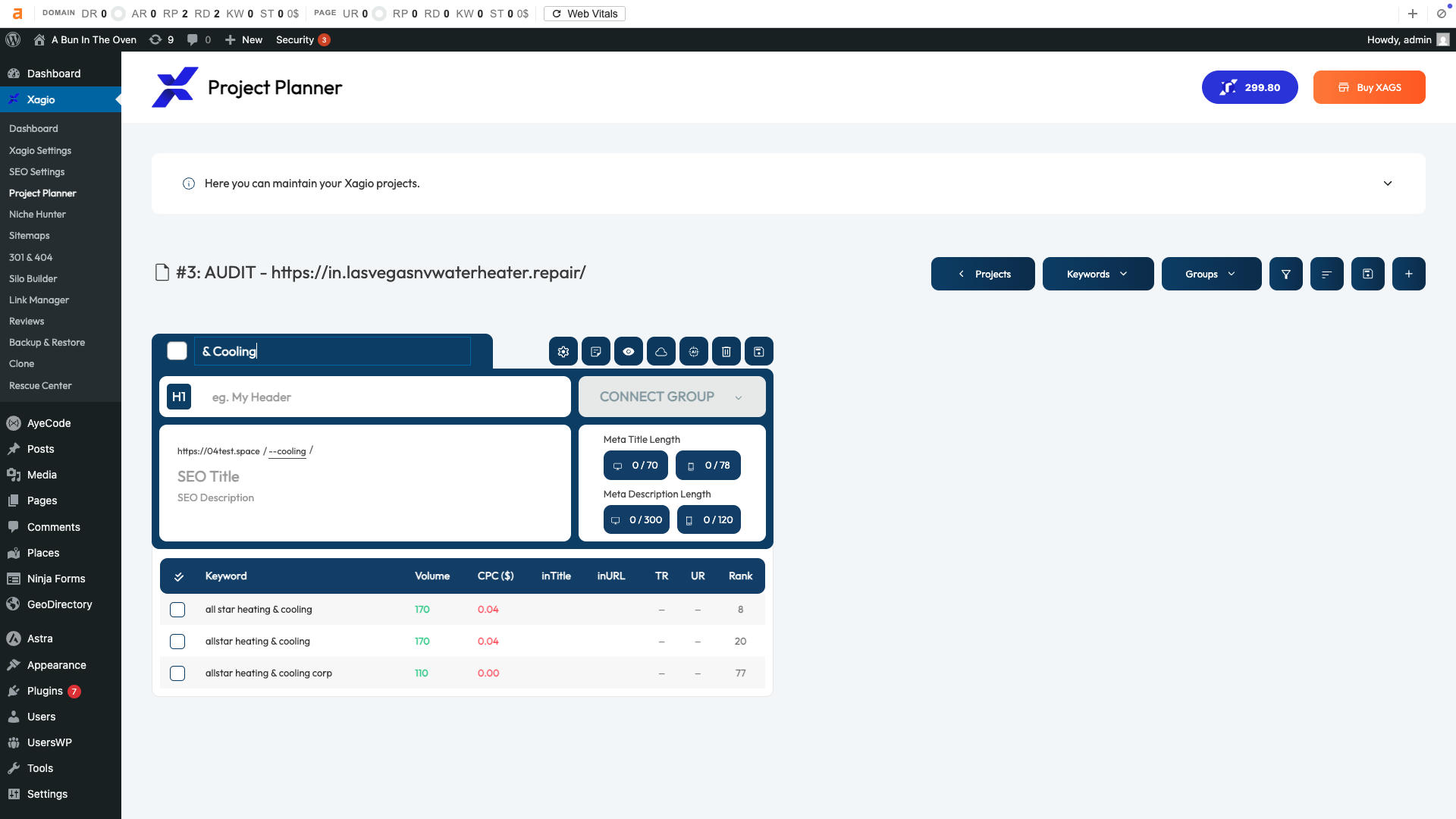Image resolution: width=1456 pixels, height=819 pixels.
Task: Click comments bubble icon in admin bar
Action: click(x=199, y=39)
